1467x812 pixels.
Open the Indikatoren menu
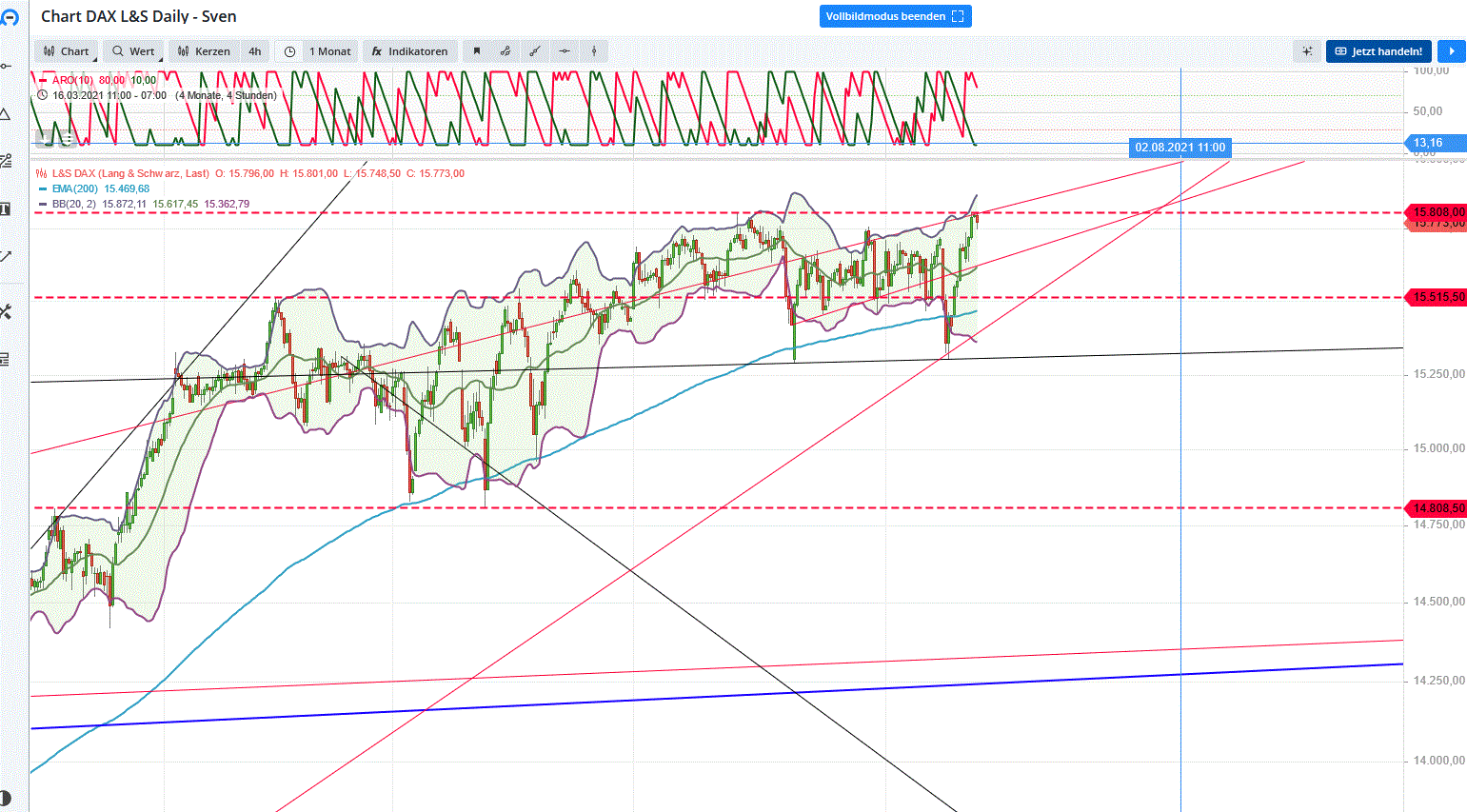(x=409, y=51)
